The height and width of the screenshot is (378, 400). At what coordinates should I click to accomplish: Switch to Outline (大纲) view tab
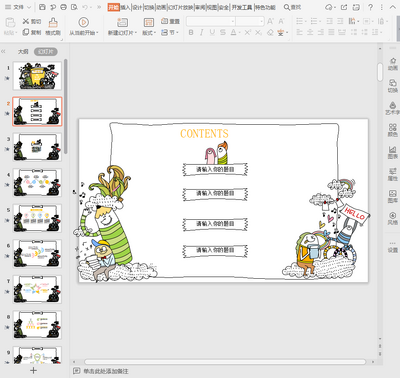pos(23,52)
